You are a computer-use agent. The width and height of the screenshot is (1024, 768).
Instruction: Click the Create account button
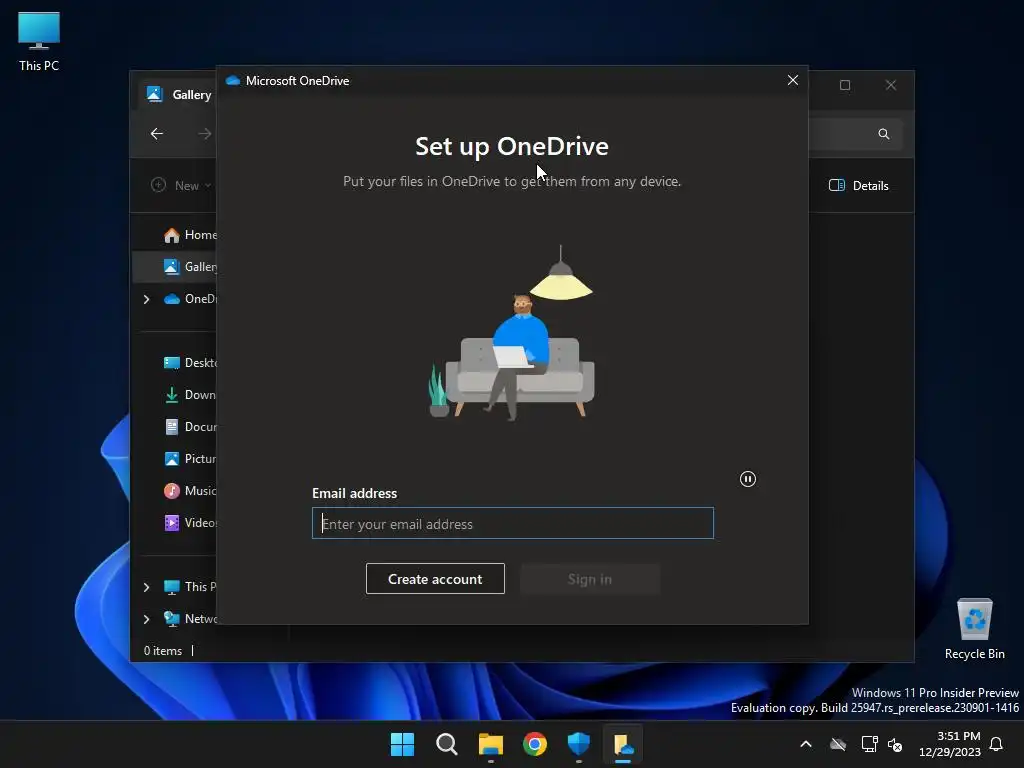point(435,579)
